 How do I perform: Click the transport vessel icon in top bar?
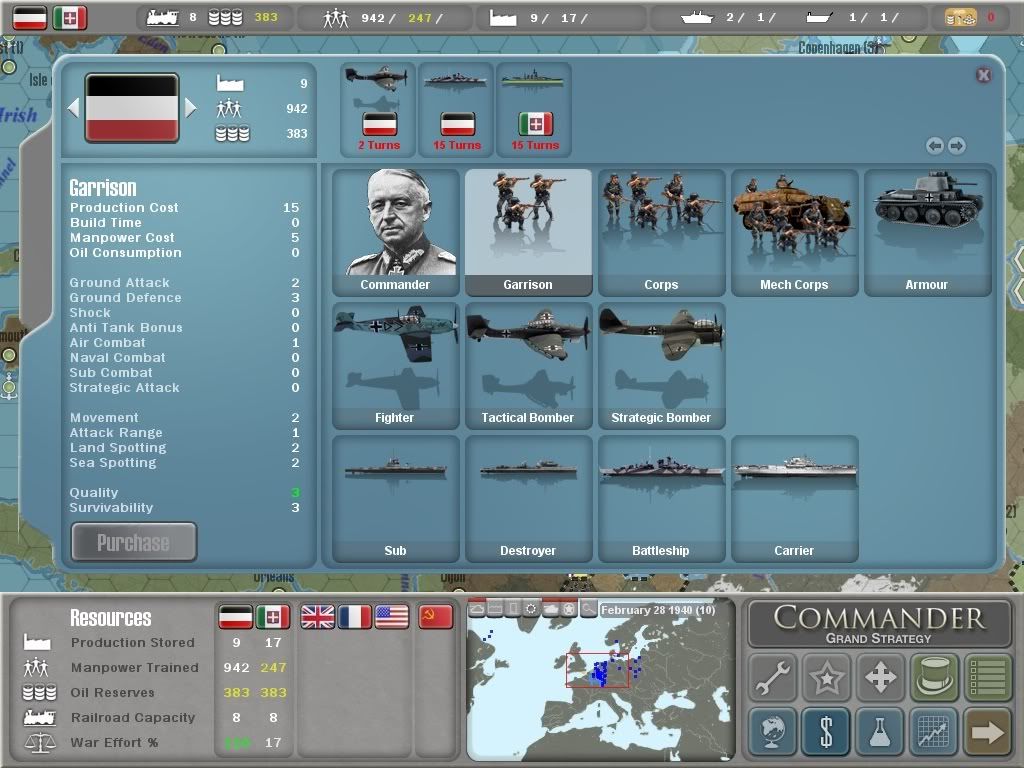[820, 18]
